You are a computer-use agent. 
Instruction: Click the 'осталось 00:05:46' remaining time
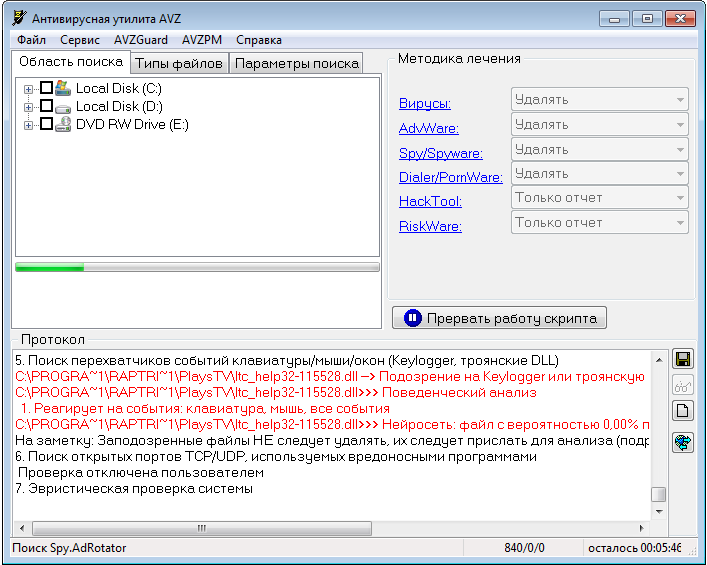point(635,548)
